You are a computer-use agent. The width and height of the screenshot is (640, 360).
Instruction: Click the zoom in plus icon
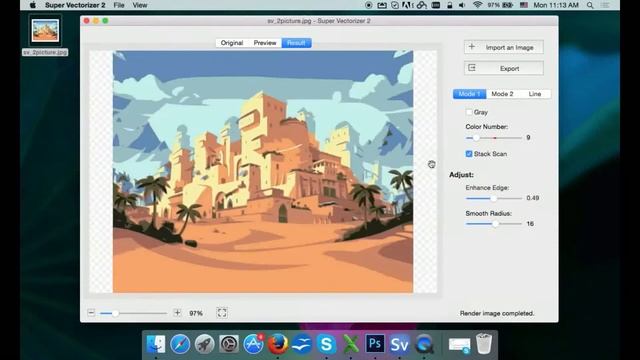tap(177, 313)
